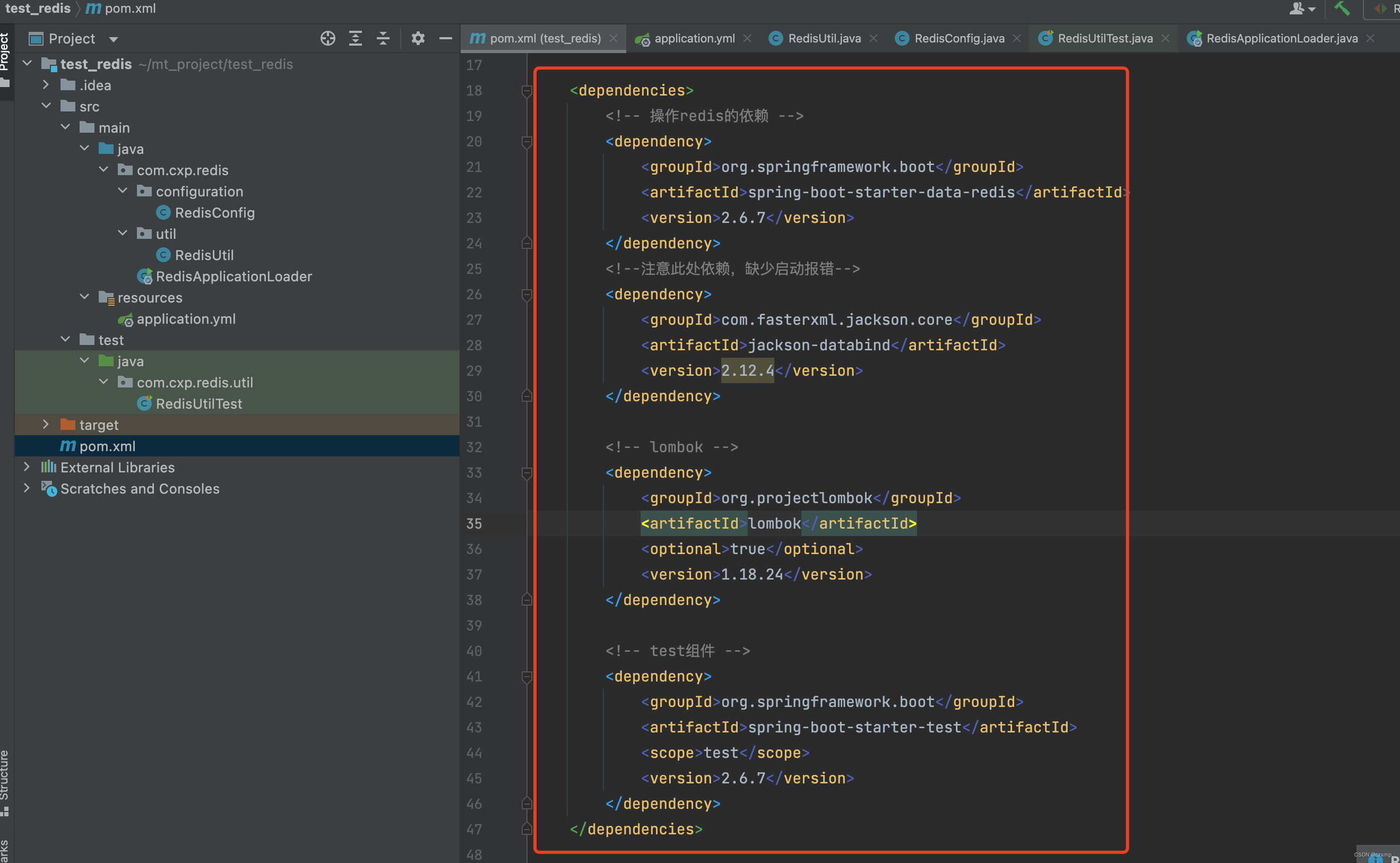This screenshot has width=1400, height=863.
Task: Click the green java test sources folder
Action: click(x=121, y=361)
